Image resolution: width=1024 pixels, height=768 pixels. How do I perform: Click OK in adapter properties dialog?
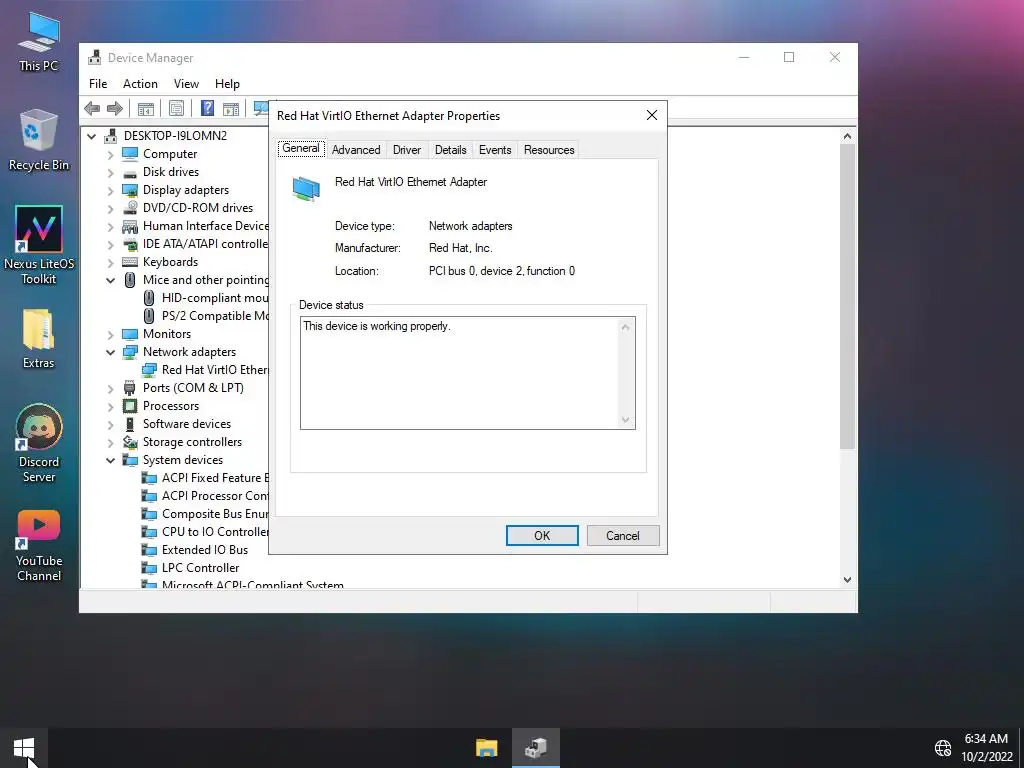pyautogui.click(x=542, y=536)
